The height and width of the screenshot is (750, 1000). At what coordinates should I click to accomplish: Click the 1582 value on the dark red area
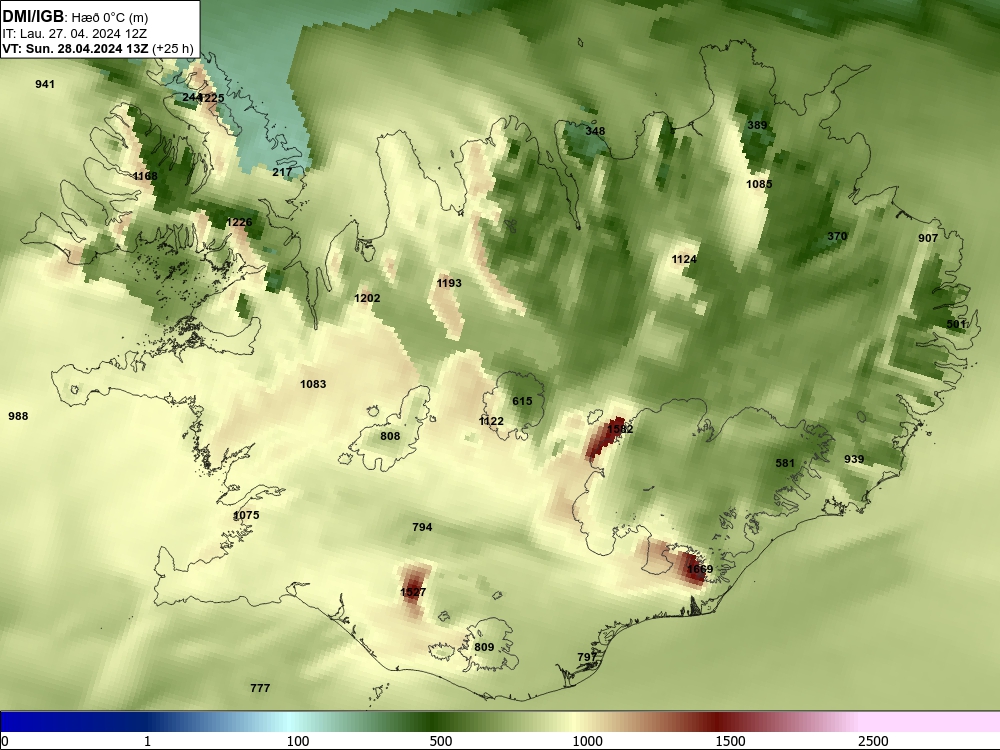[620, 429]
